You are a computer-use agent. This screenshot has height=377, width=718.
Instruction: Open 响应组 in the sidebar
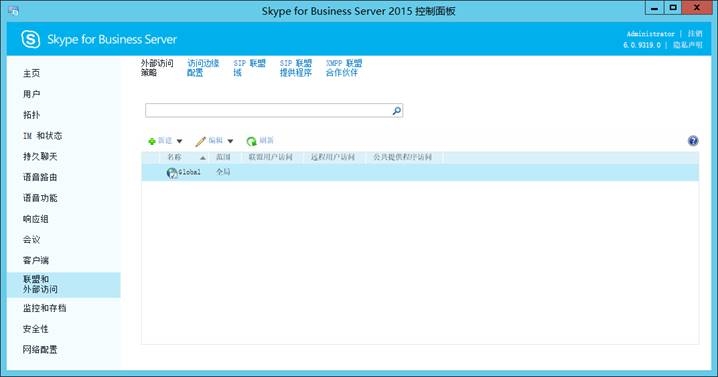pyautogui.click(x=36, y=219)
